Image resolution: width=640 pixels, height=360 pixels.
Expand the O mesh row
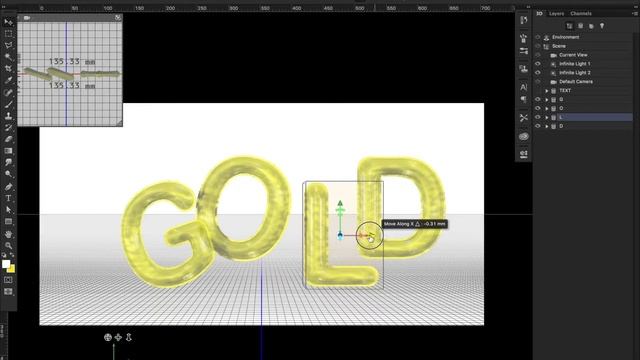(x=547, y=109)
